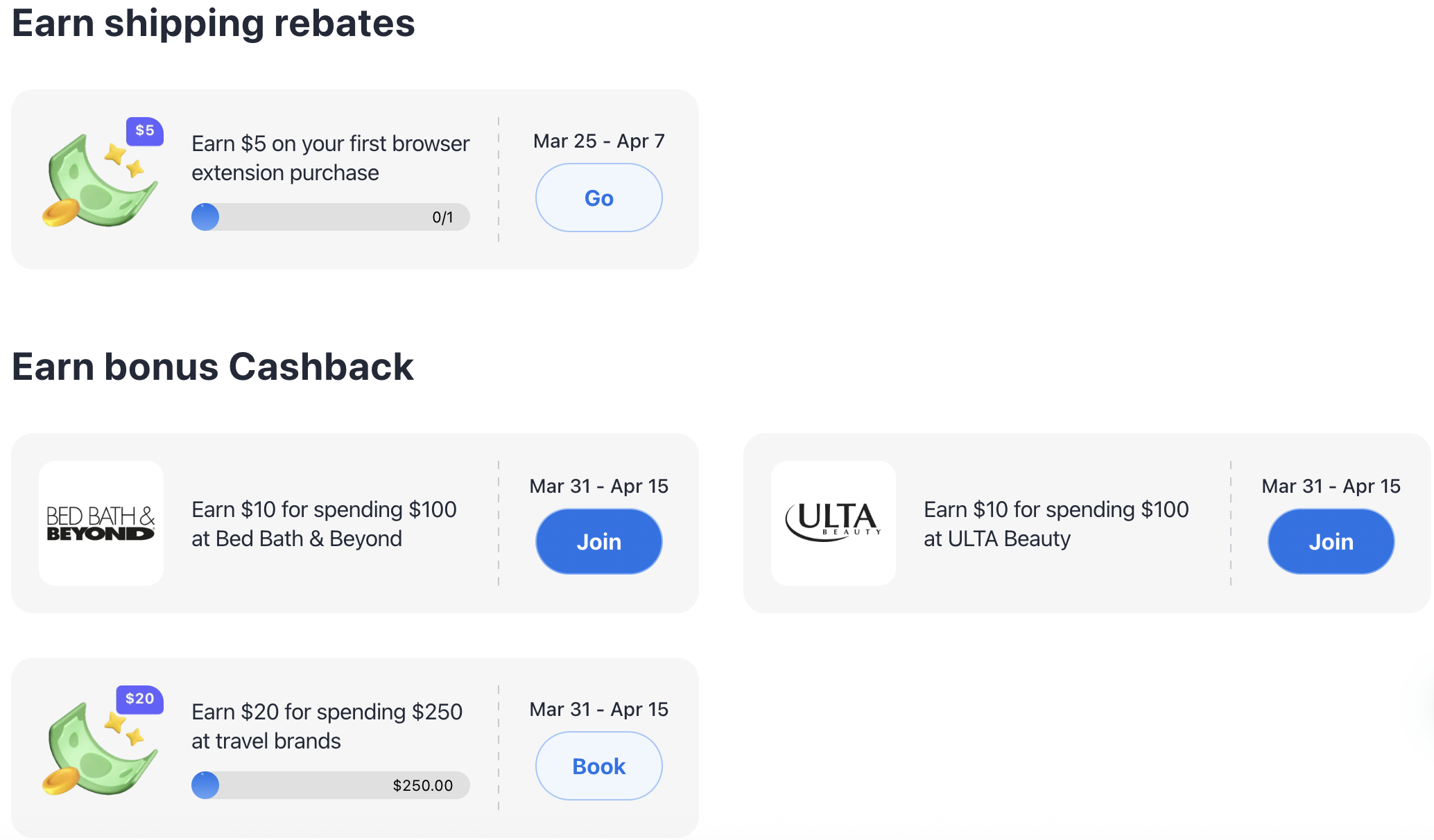This screenshot has height=840, width=1434.
Task: Click the "Earn $5 on your first browser extension purchase" text
Action: point(330,158)
